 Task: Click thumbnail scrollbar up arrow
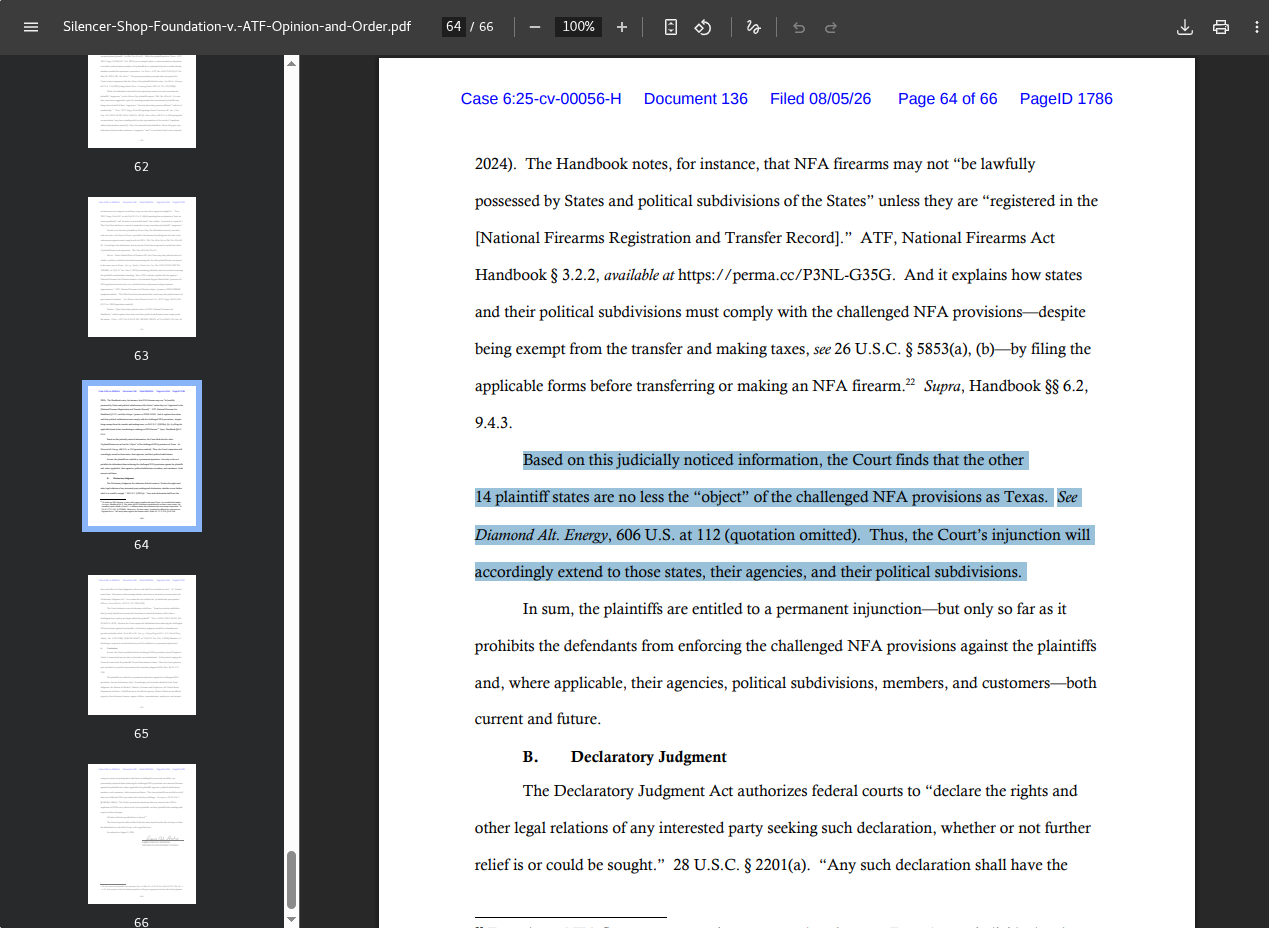click(291, 63)
